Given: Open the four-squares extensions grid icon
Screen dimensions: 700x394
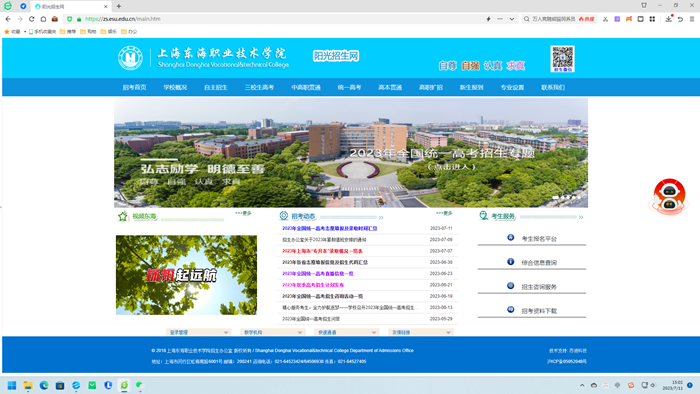Looking at the screenshot, I should pos(652,19).
